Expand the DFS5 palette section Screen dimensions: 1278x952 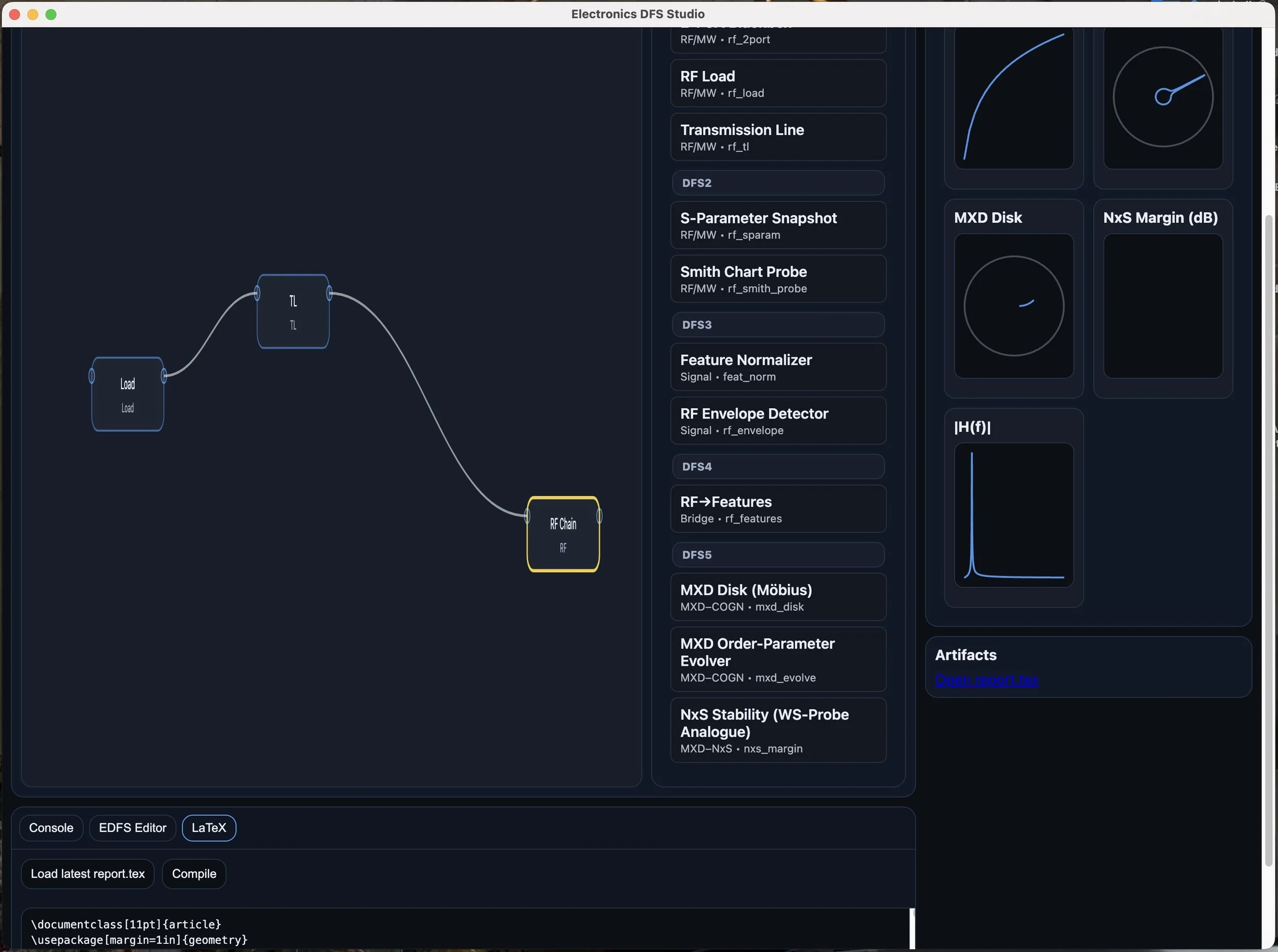(778, 554)
